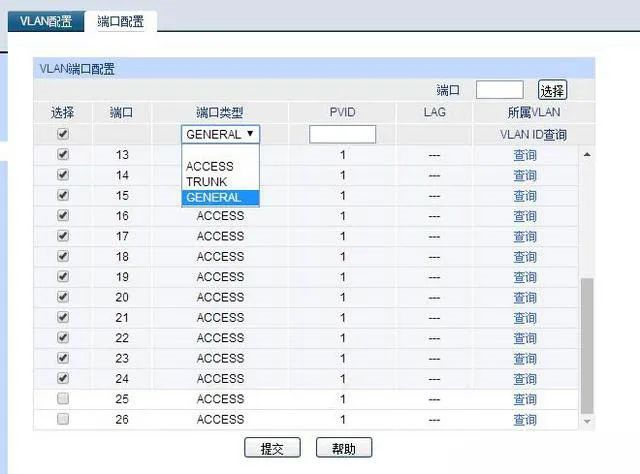Screen dimensions: 640x474
Task: Toggle the select-all checkbox in header row
Action: pyautogui.click(x=63, y=134)
